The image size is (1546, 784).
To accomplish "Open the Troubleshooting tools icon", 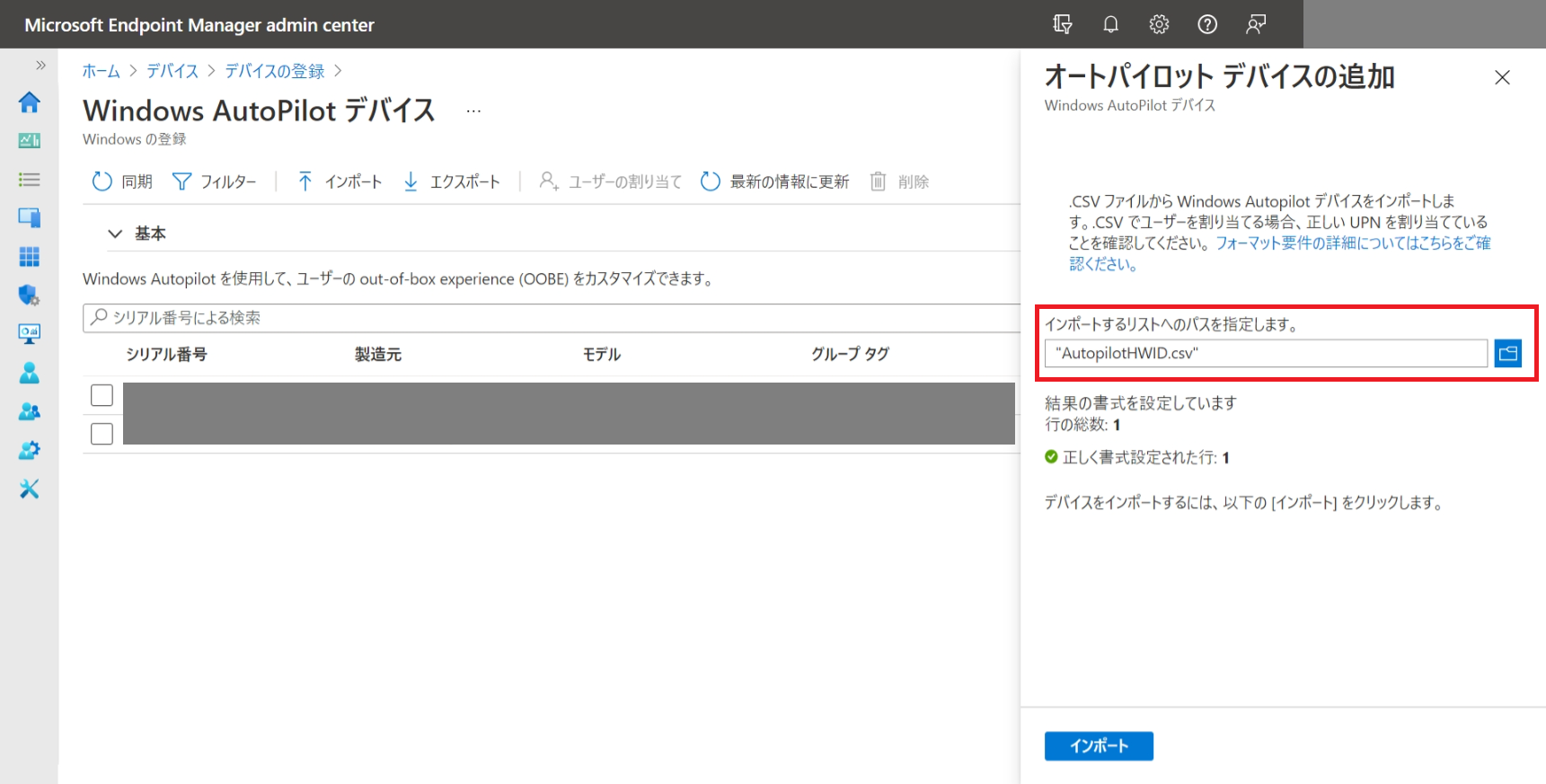I will point(29,489).
